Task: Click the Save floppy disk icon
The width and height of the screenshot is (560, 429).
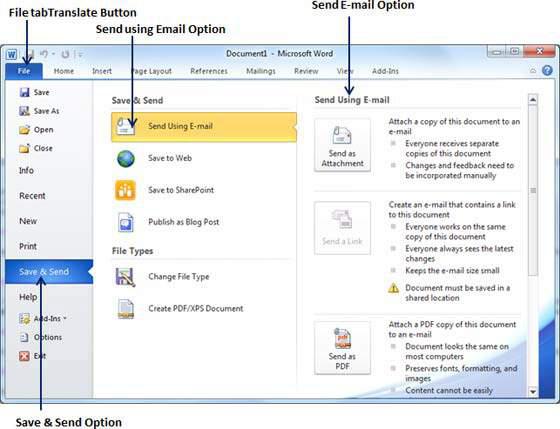Action: point(24,93)
